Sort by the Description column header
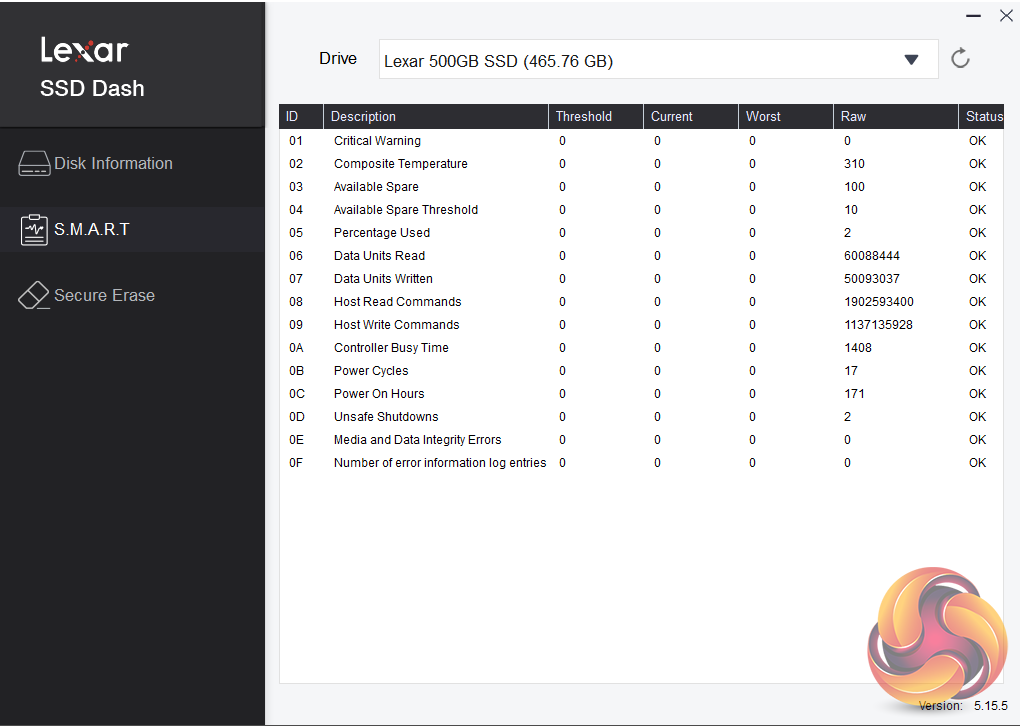This screenshot has height=728, width=1020. [436, 116]
